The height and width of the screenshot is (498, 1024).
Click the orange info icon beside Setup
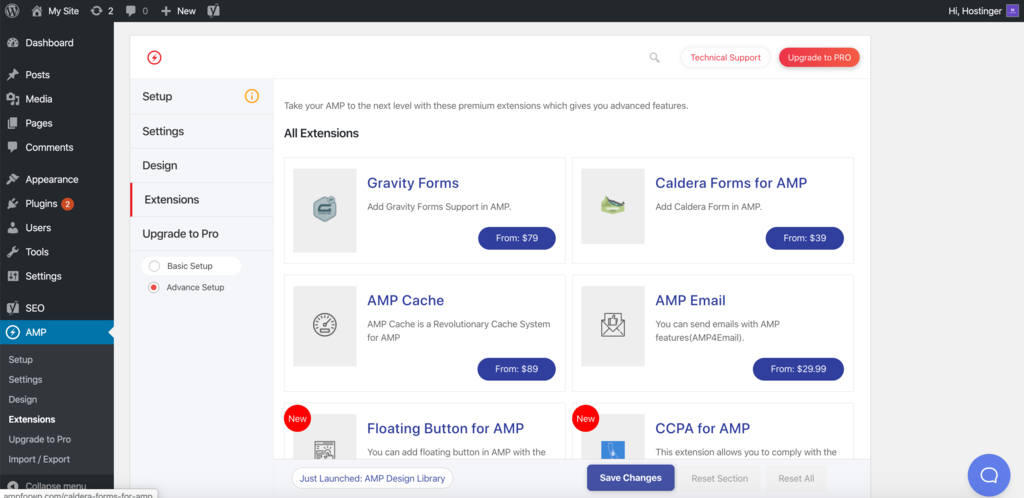pyautogui.click(x=252, y=97)
